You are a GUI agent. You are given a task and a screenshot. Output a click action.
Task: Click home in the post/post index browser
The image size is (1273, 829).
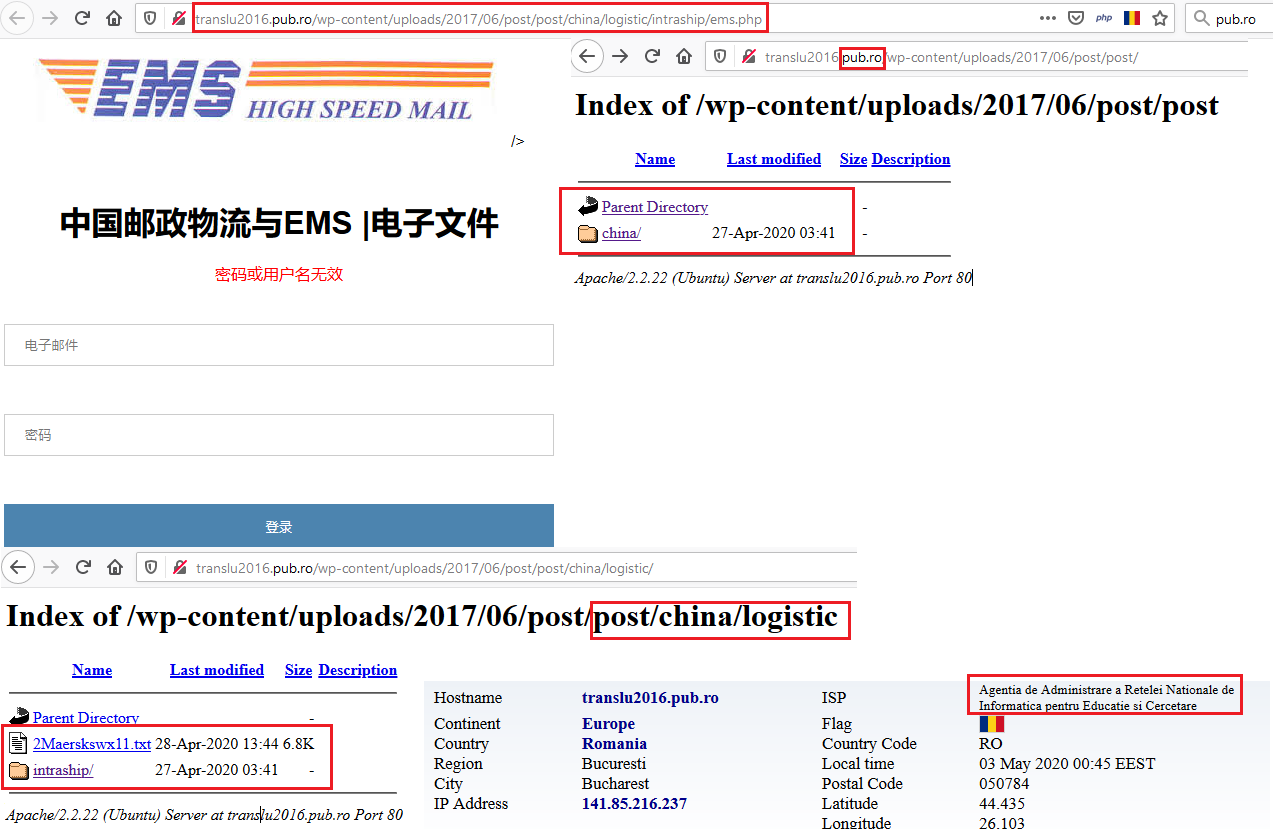(684, 57)
